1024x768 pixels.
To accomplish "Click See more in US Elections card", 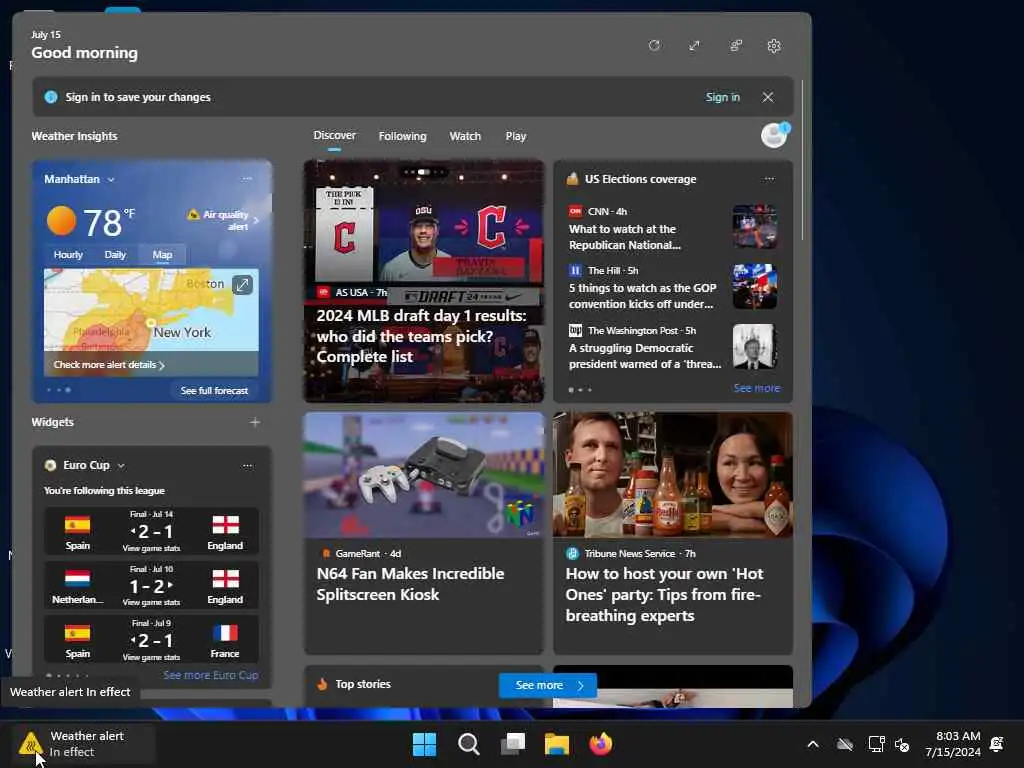I will [x=756, y=388].
